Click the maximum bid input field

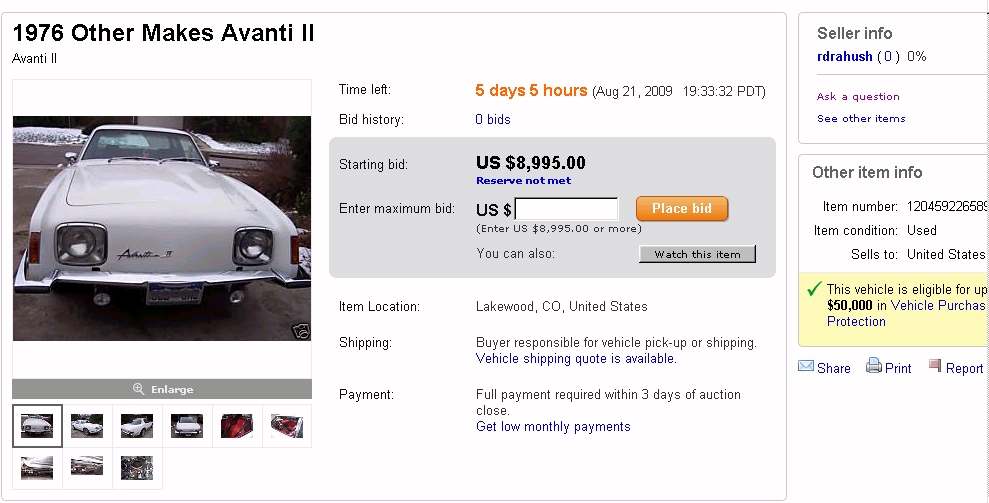pos(566,209)
